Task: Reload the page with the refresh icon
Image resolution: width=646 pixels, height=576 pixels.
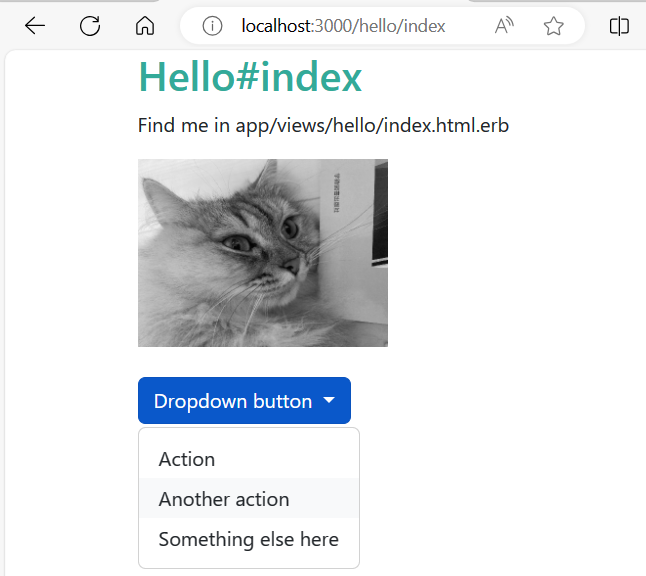Action: pyautogui.click(x=90, y=26)
